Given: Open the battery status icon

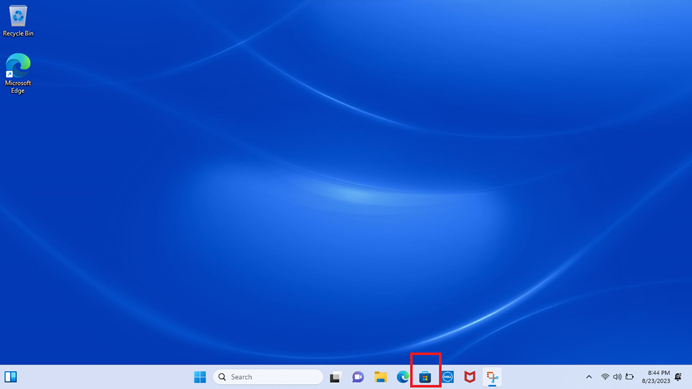Looking at the screenshot, I should click(x=629, y=377).
